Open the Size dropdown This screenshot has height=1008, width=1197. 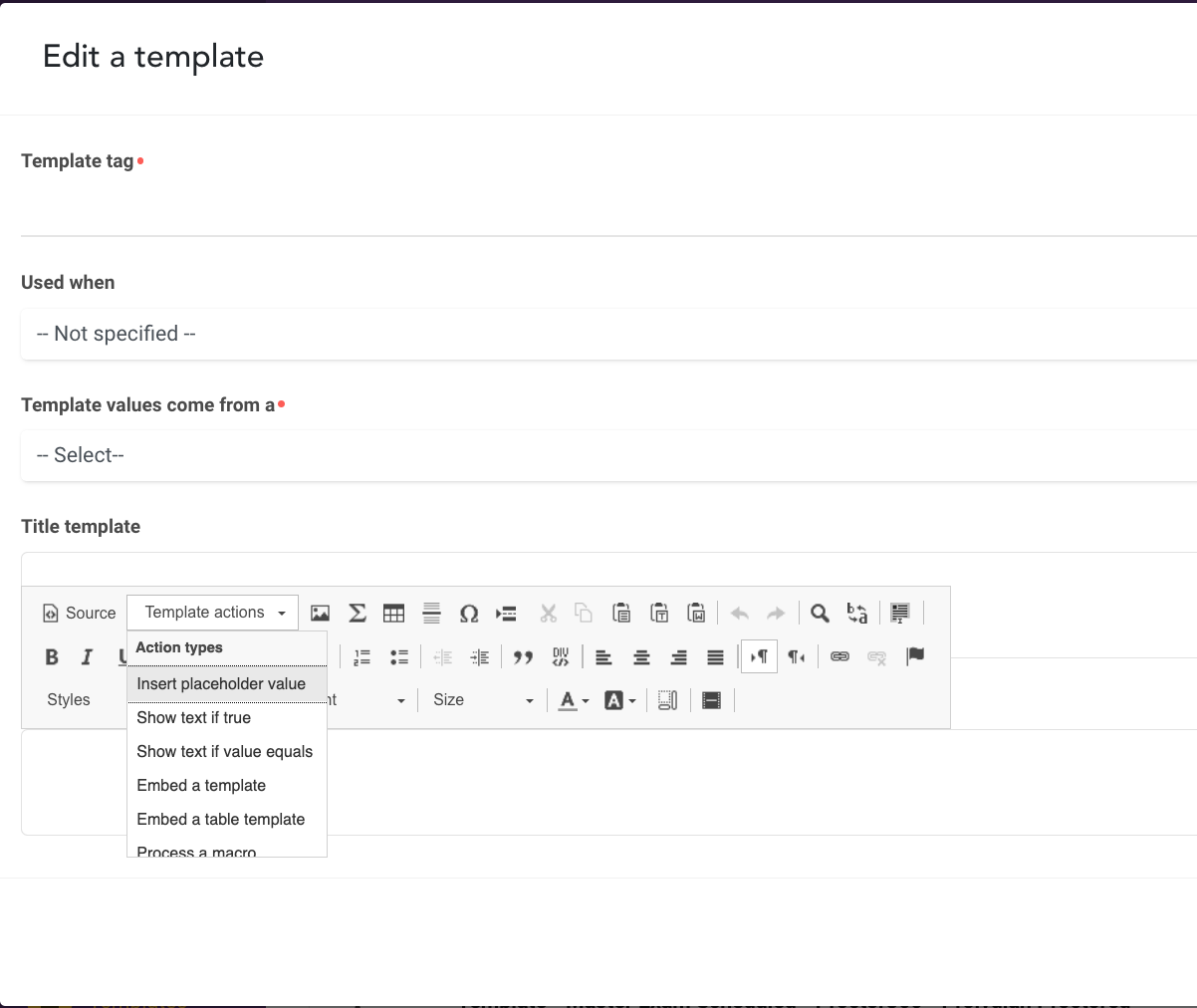[483, 700]
